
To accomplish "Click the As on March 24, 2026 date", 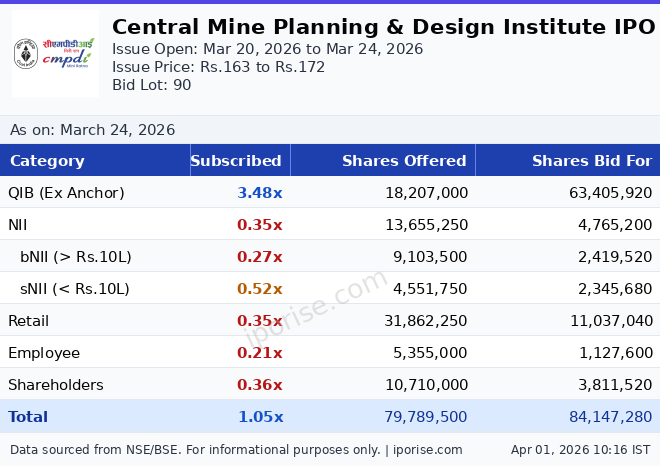I will [x=92, y=130].
